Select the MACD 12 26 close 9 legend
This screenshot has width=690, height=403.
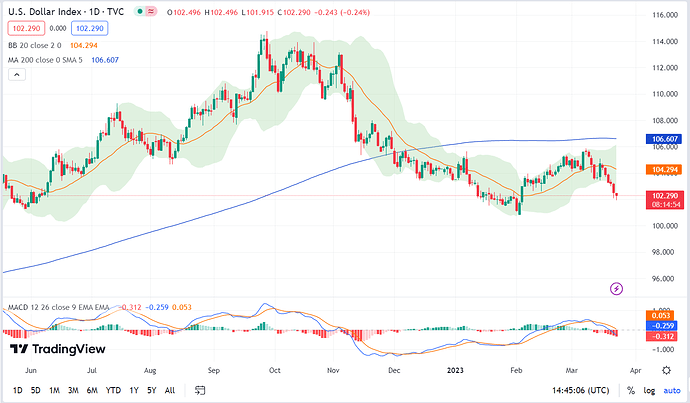point(59,307)
